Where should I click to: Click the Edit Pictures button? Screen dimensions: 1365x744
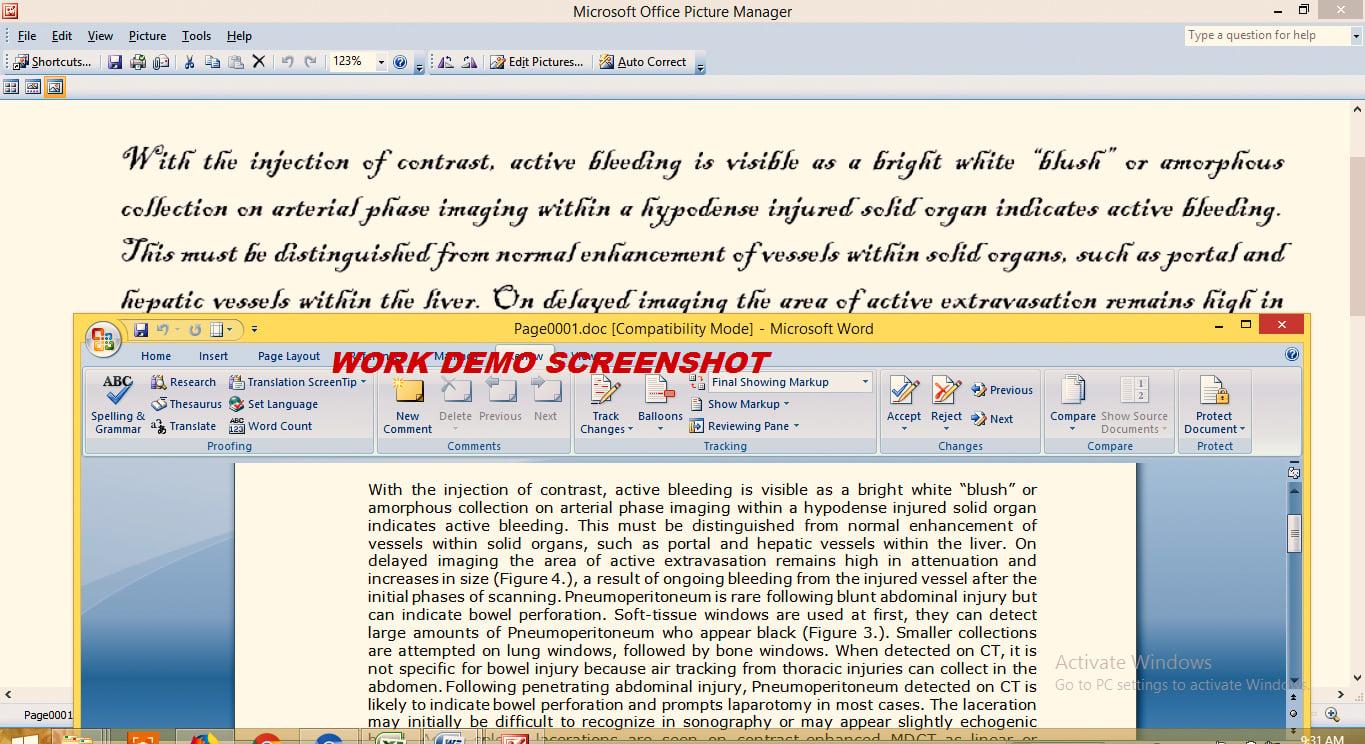pos(538,61)
